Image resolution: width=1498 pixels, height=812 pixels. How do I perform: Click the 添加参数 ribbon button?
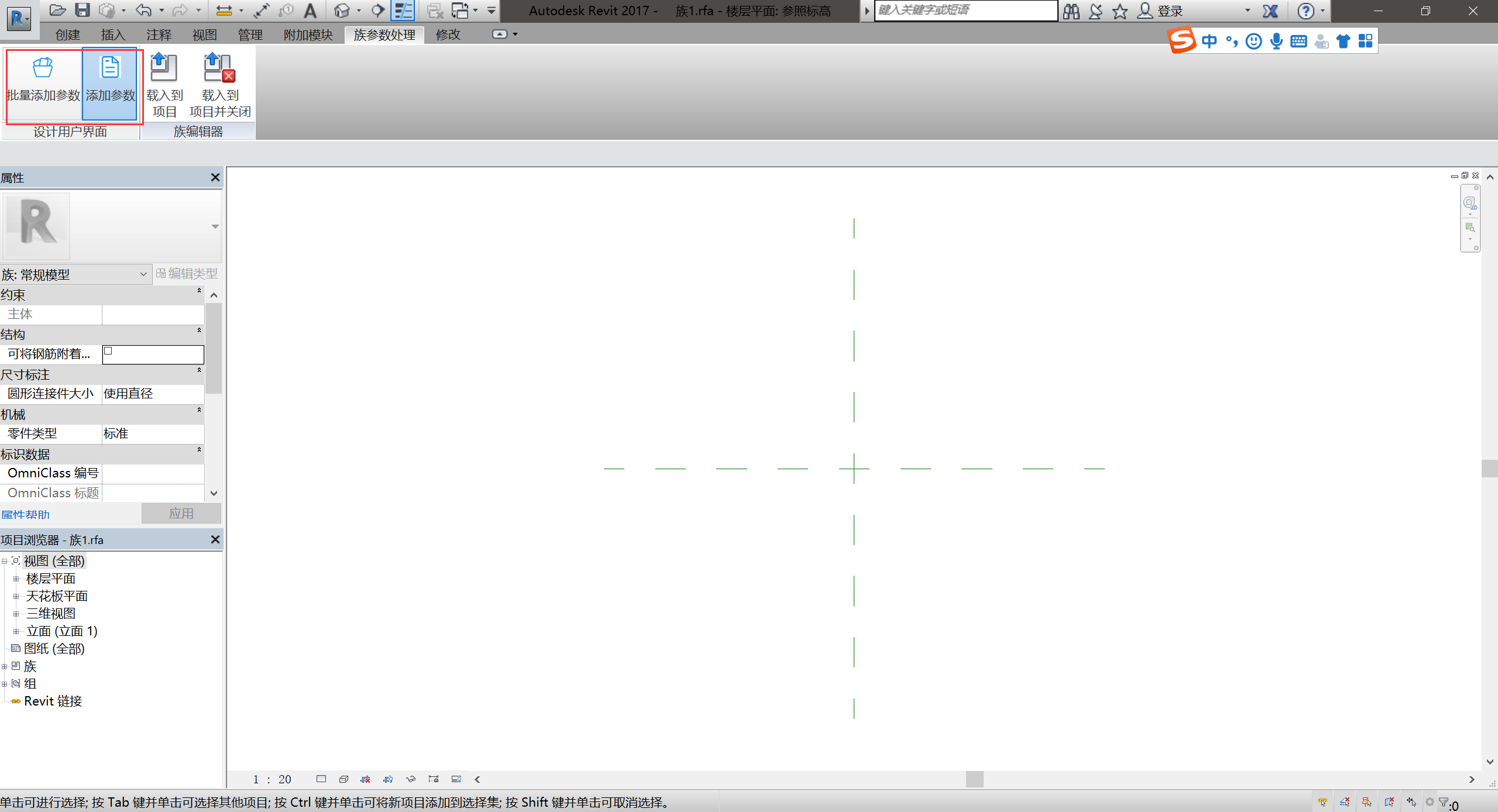point(110,81)
